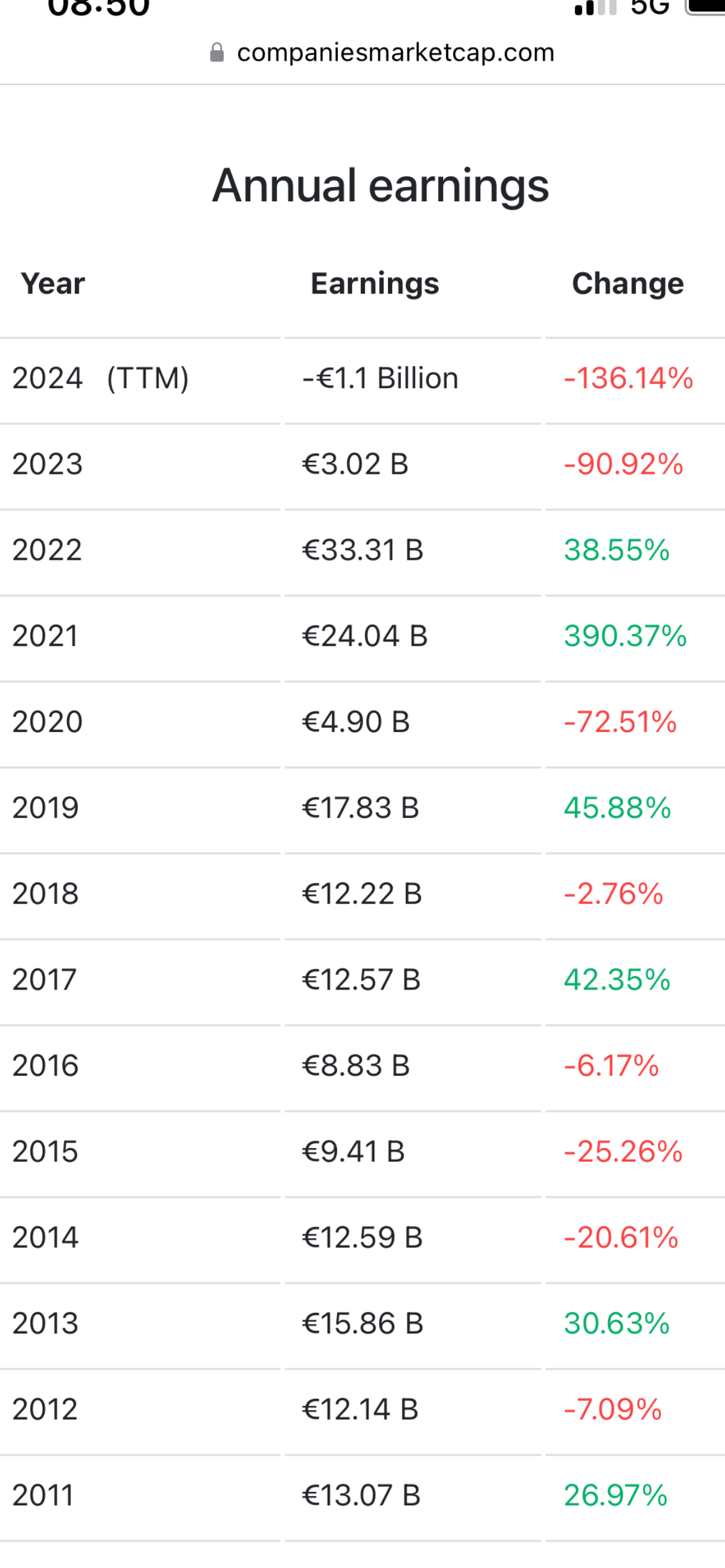Screen dimensions: 725x1568
Task: Select the 2020 year row label
Action: (x=47, y=722)
